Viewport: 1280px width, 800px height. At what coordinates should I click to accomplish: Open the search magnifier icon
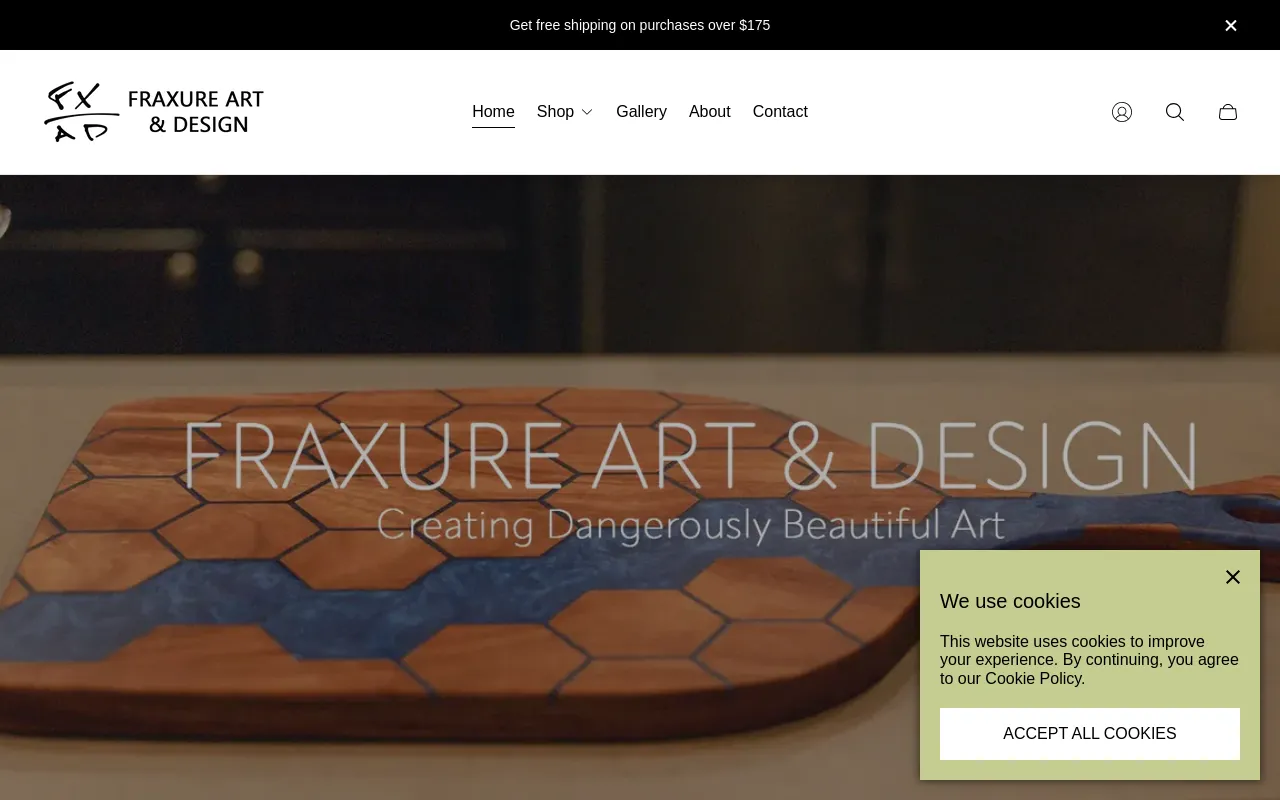point(1175,112)
